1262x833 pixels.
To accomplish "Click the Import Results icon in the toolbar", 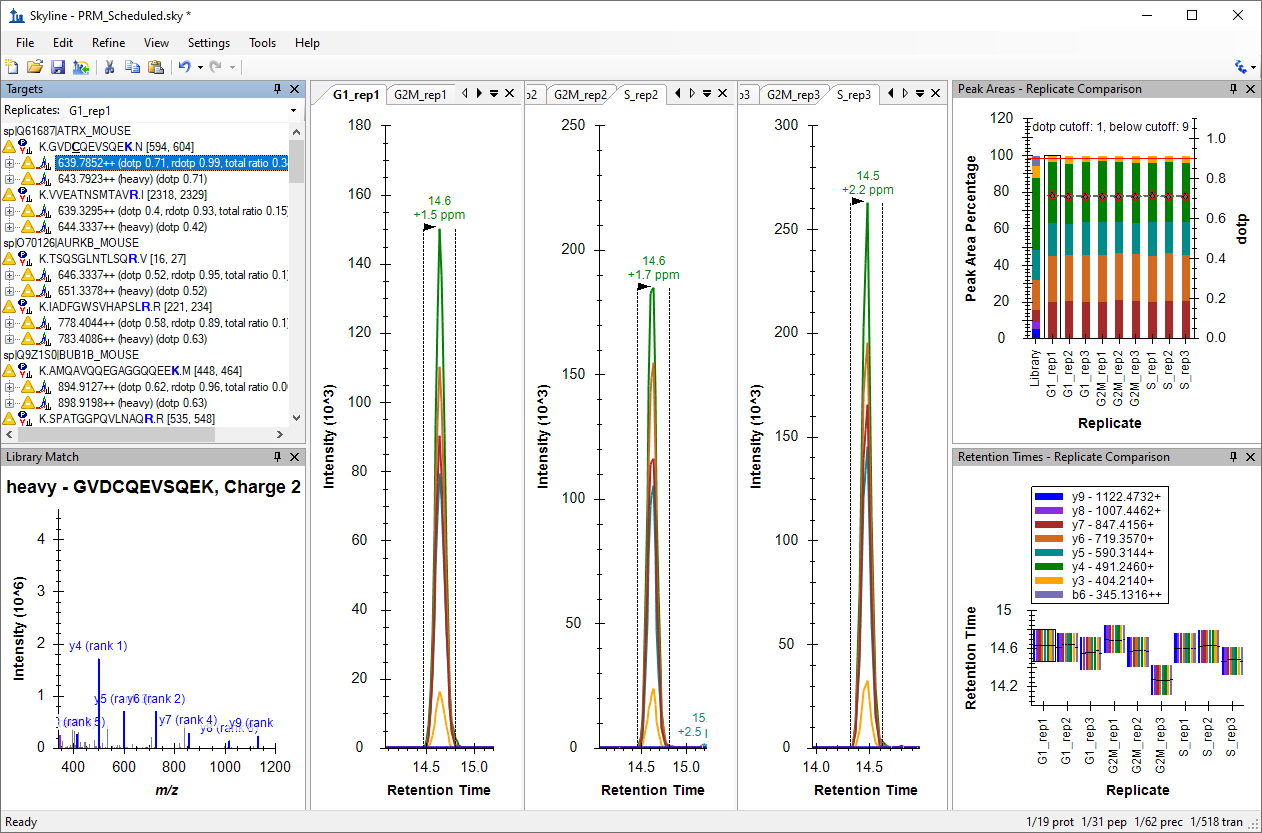I will [81, 67].
